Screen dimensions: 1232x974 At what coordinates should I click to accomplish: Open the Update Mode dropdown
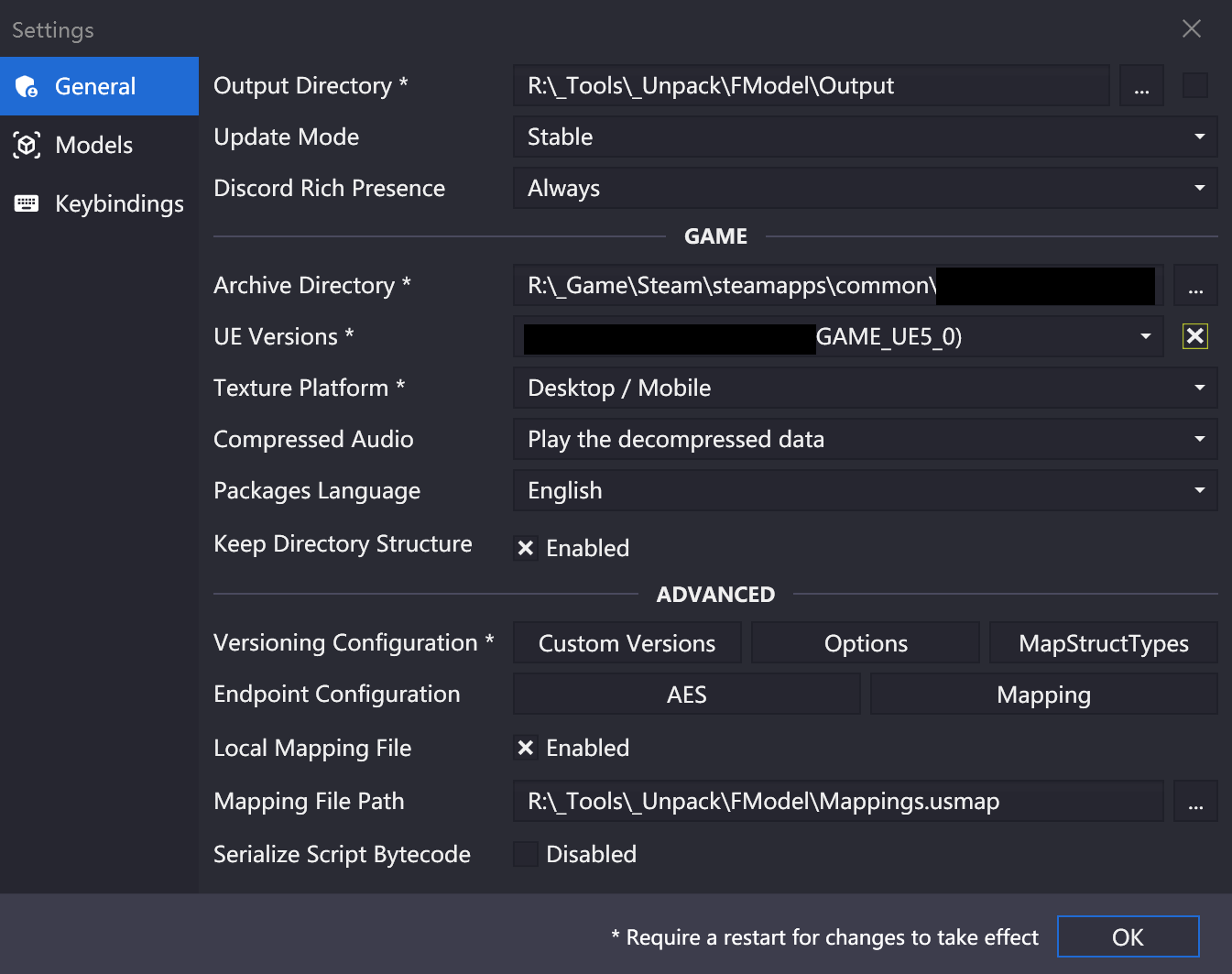pyautogui.click(x=865, y=137)
